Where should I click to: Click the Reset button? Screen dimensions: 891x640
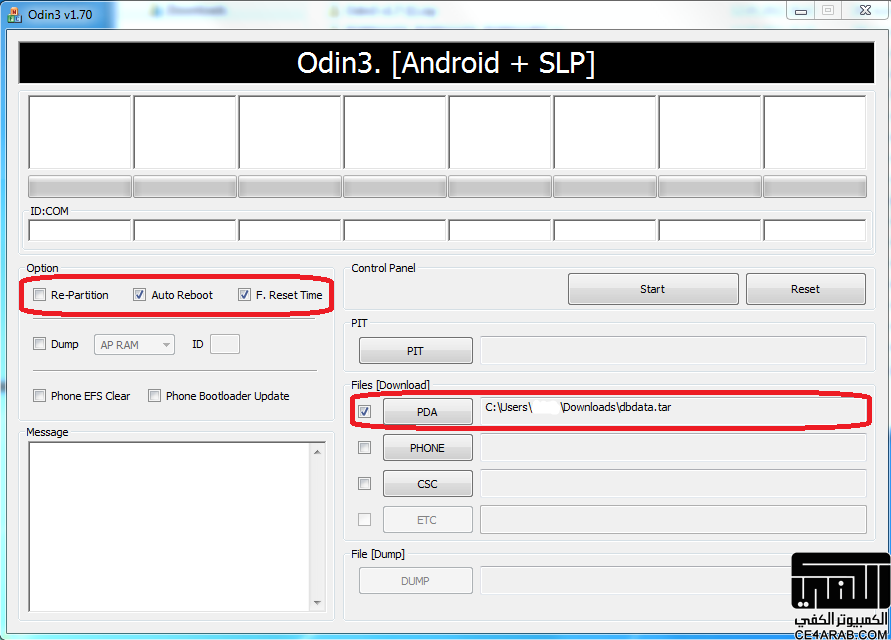(805, 289)
